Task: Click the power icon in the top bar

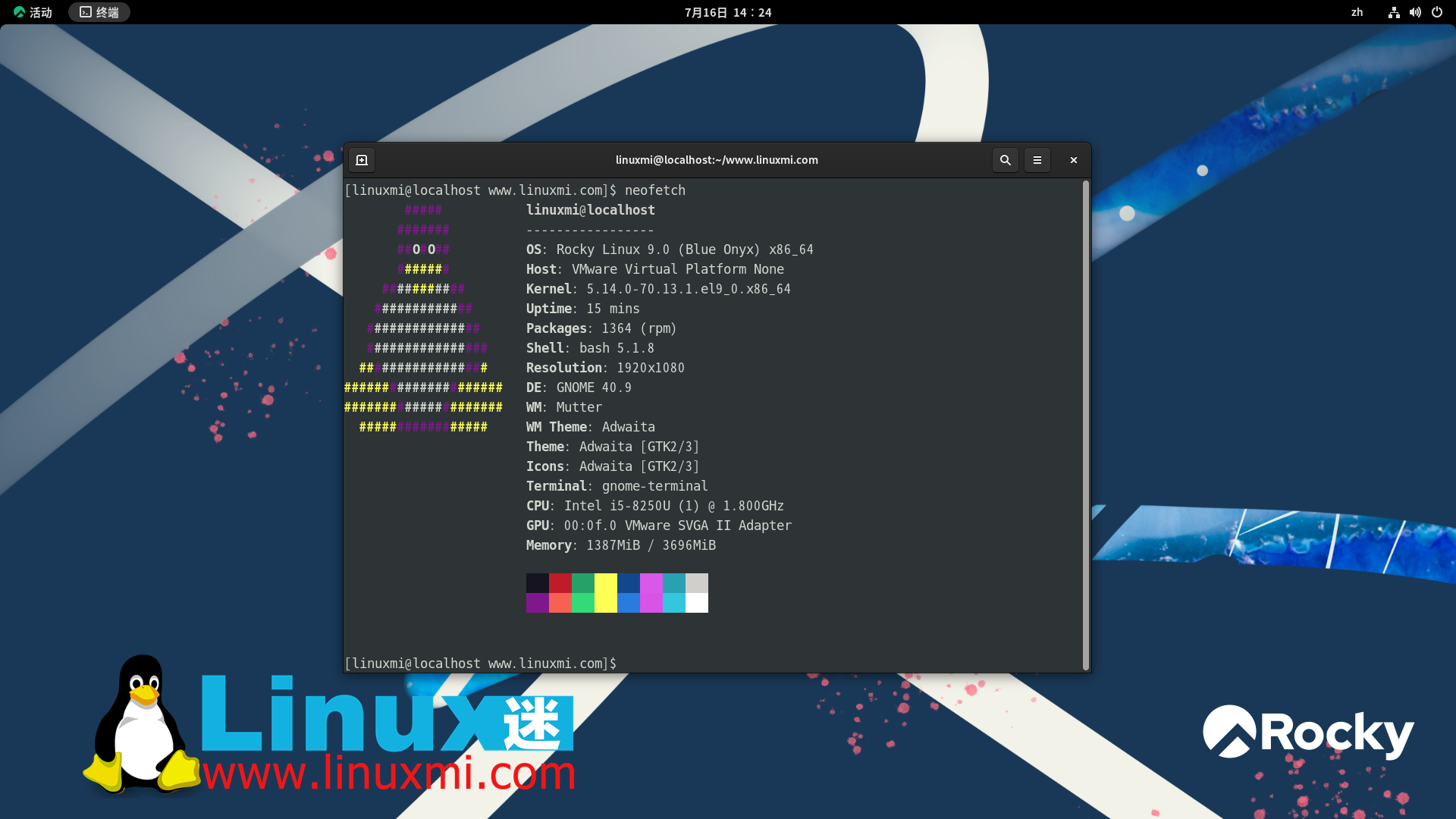Action: click(x=1437, y=12)
